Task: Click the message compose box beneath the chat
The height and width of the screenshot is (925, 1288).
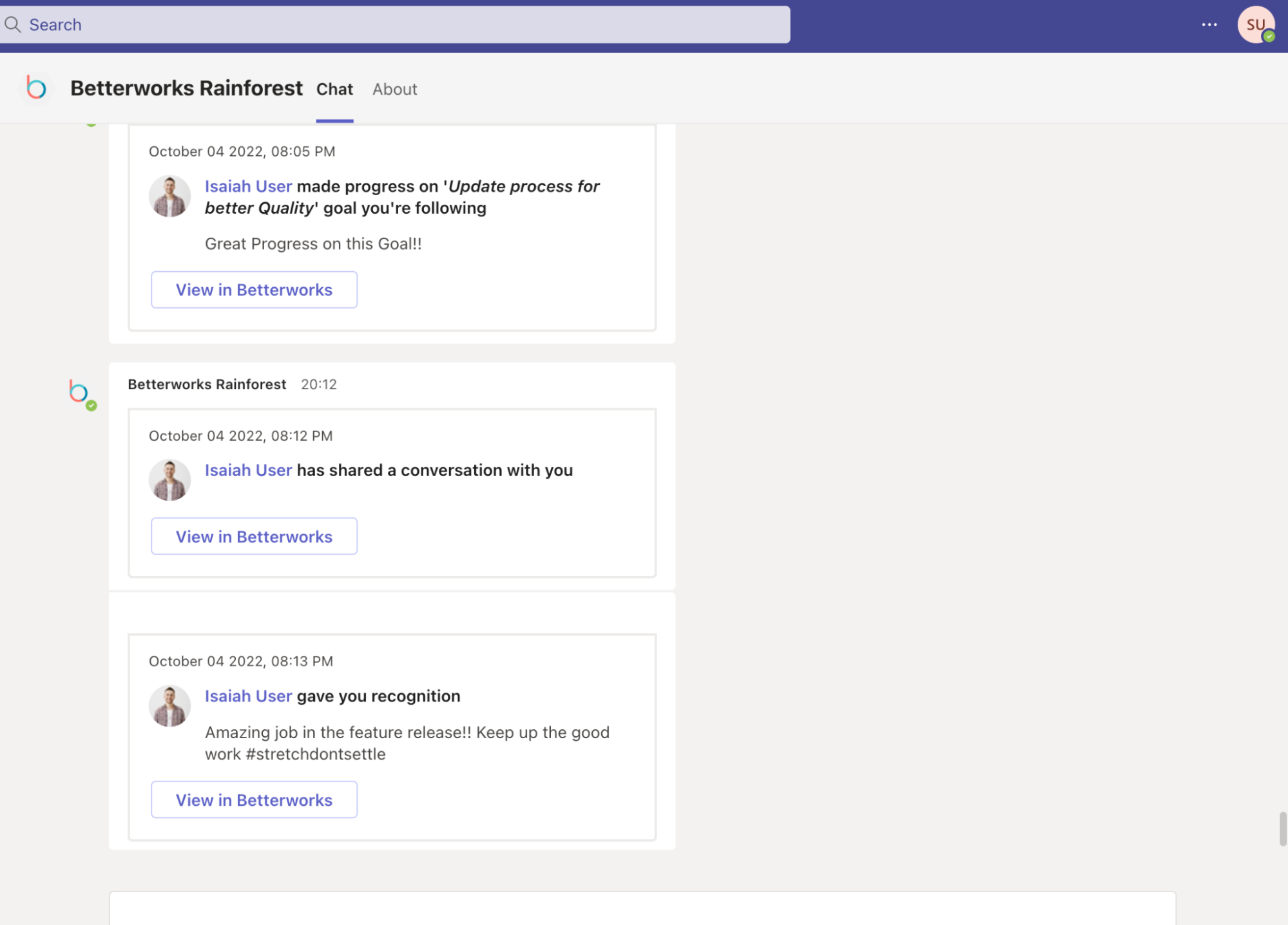Action: (x=642, y=908)
